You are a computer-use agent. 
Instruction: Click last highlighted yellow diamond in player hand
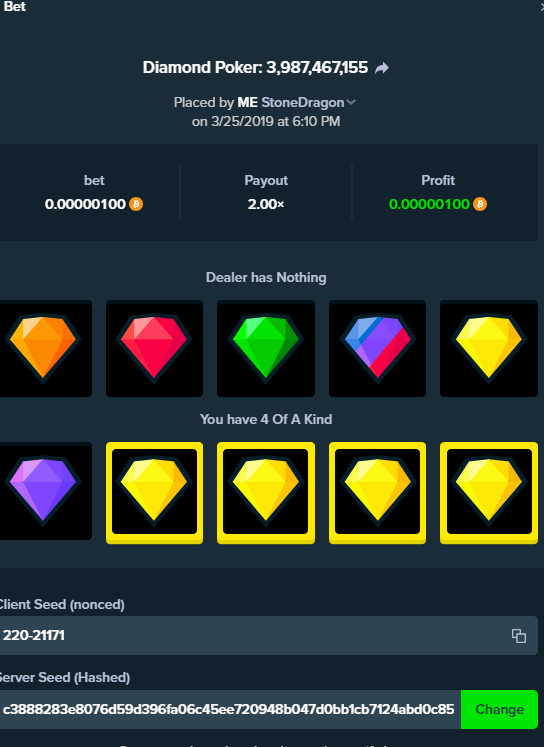pos(489,493)
